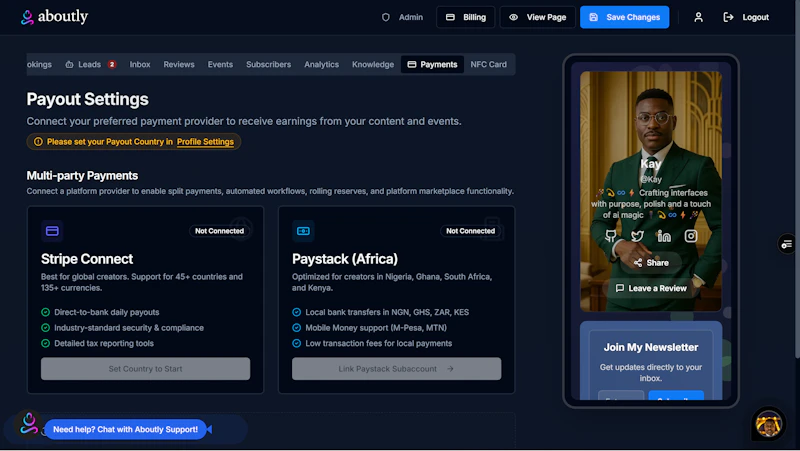Open the side panel settings toggle icon
800x451 pixels.
pyautogui.click(x=786, y=244)
